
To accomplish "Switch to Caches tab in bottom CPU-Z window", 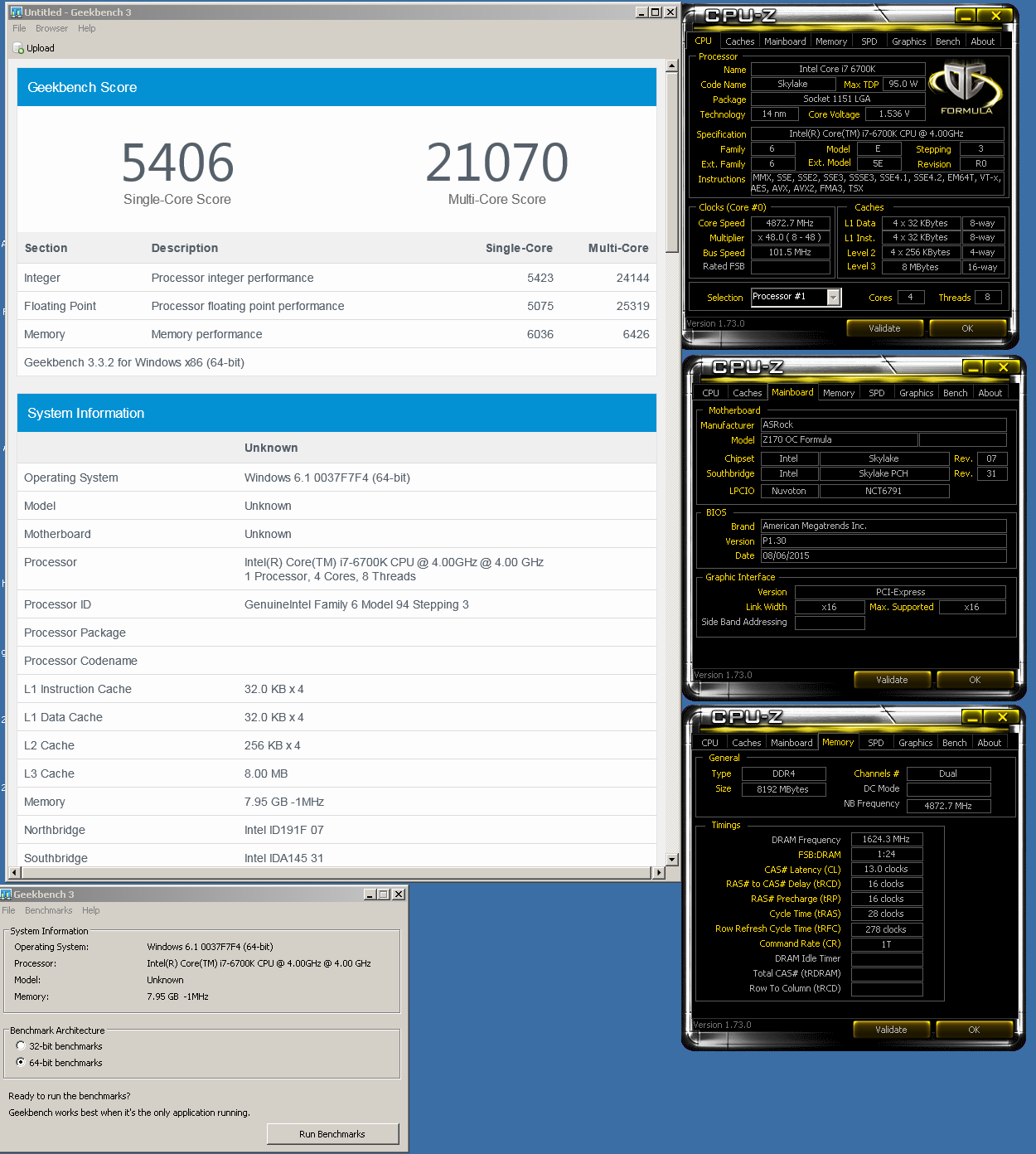I will (746, 743).
